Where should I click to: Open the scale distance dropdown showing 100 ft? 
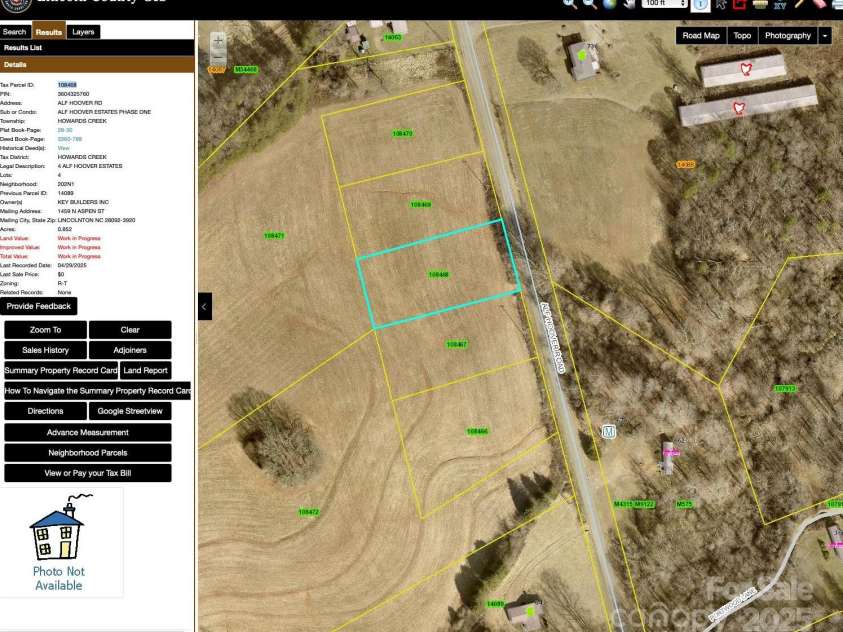click(665, 4)
